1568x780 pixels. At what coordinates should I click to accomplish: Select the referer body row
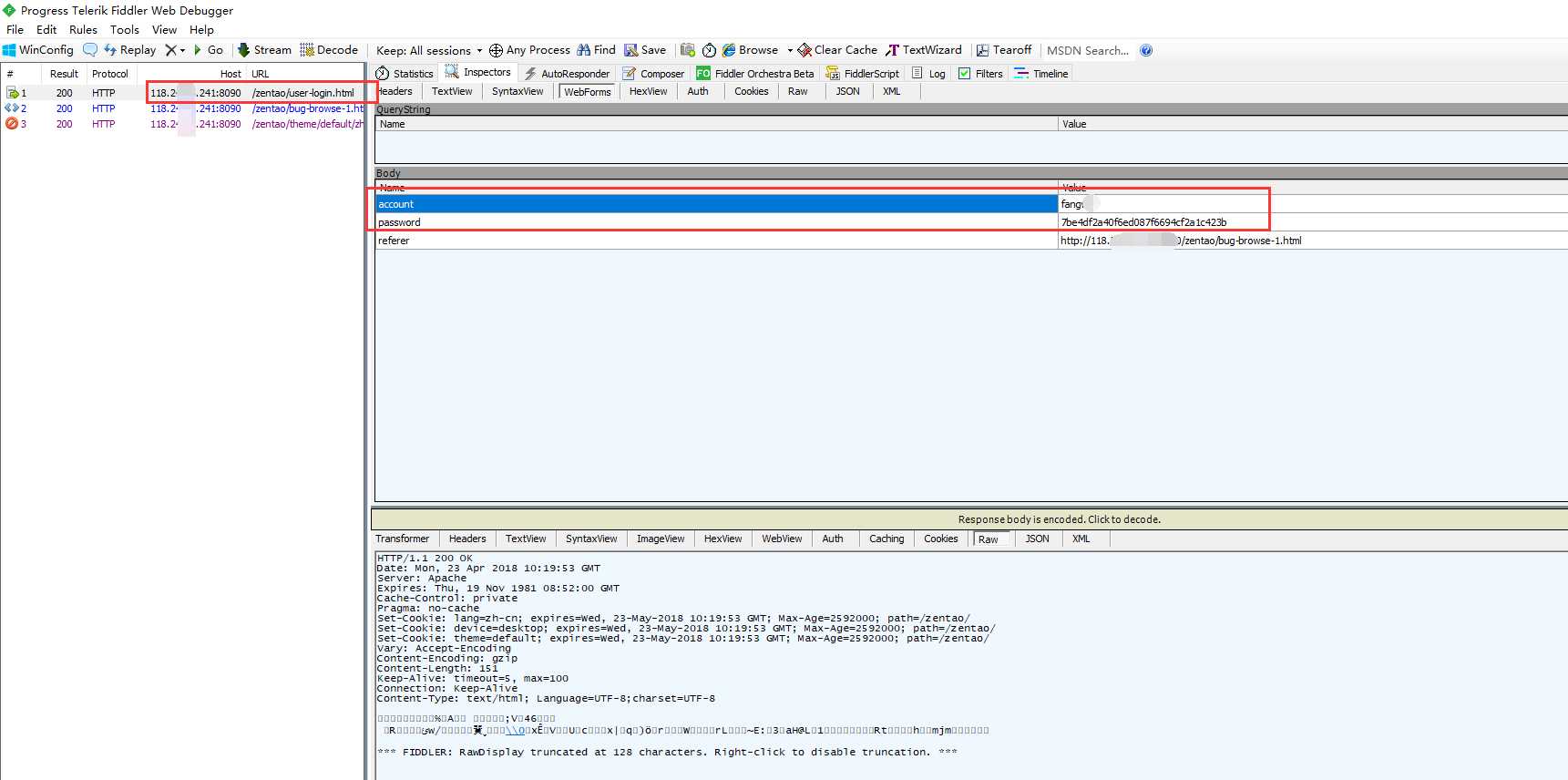[x=971, y=241]
